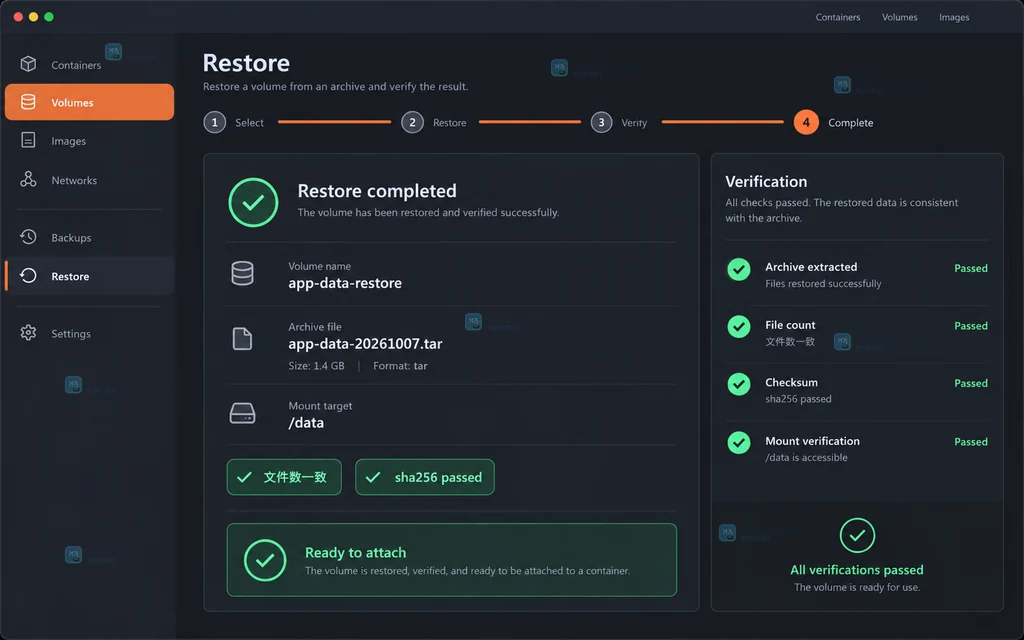Open Volumes in the top navigation bar
This screenshot has width=1024, height=640.
coord(899,17)
